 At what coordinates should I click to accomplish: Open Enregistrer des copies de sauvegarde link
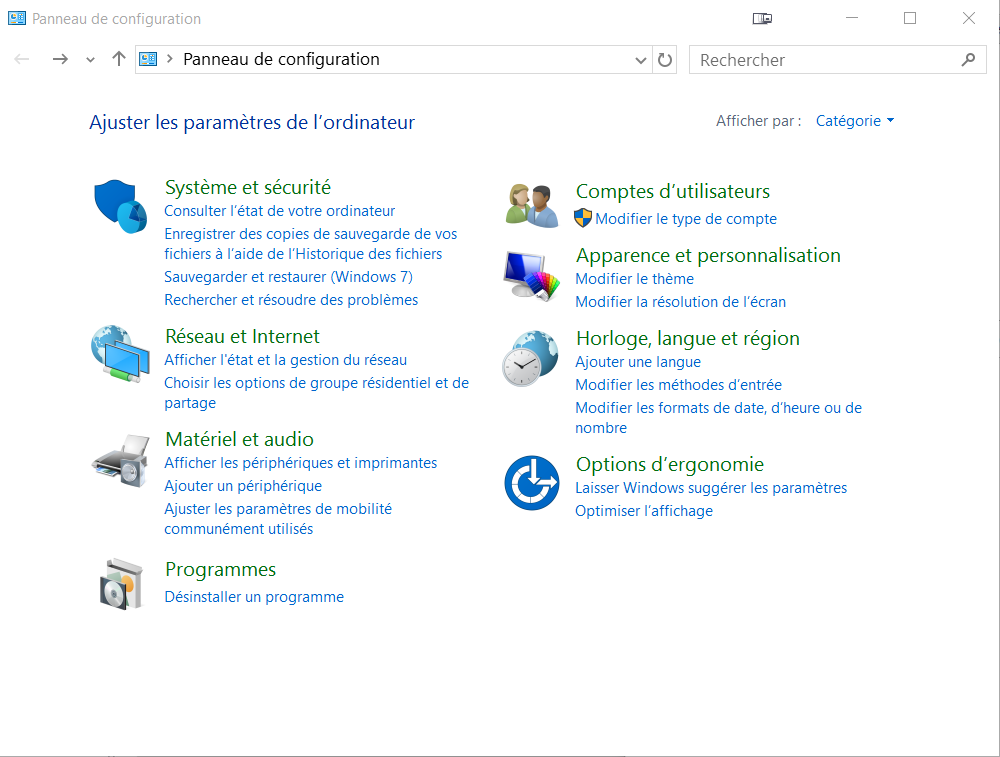tap(311, 244)
